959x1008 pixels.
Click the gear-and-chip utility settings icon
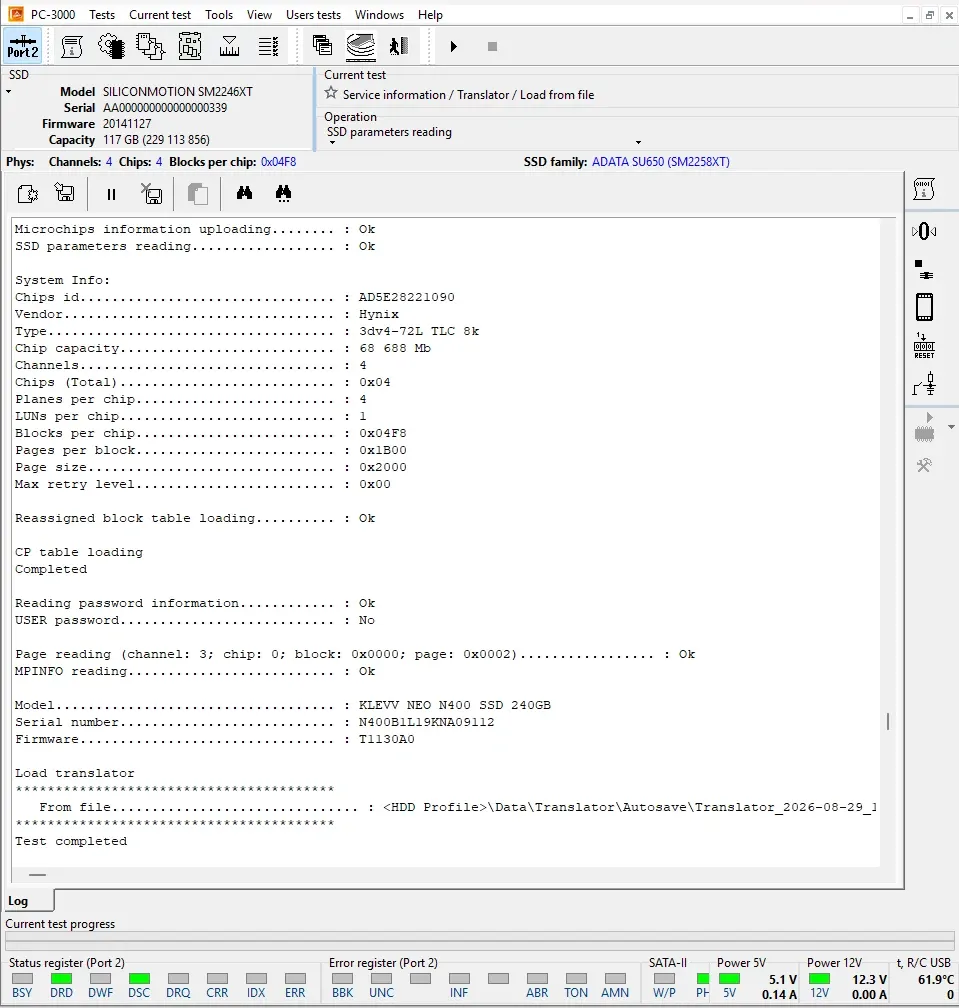111,46
